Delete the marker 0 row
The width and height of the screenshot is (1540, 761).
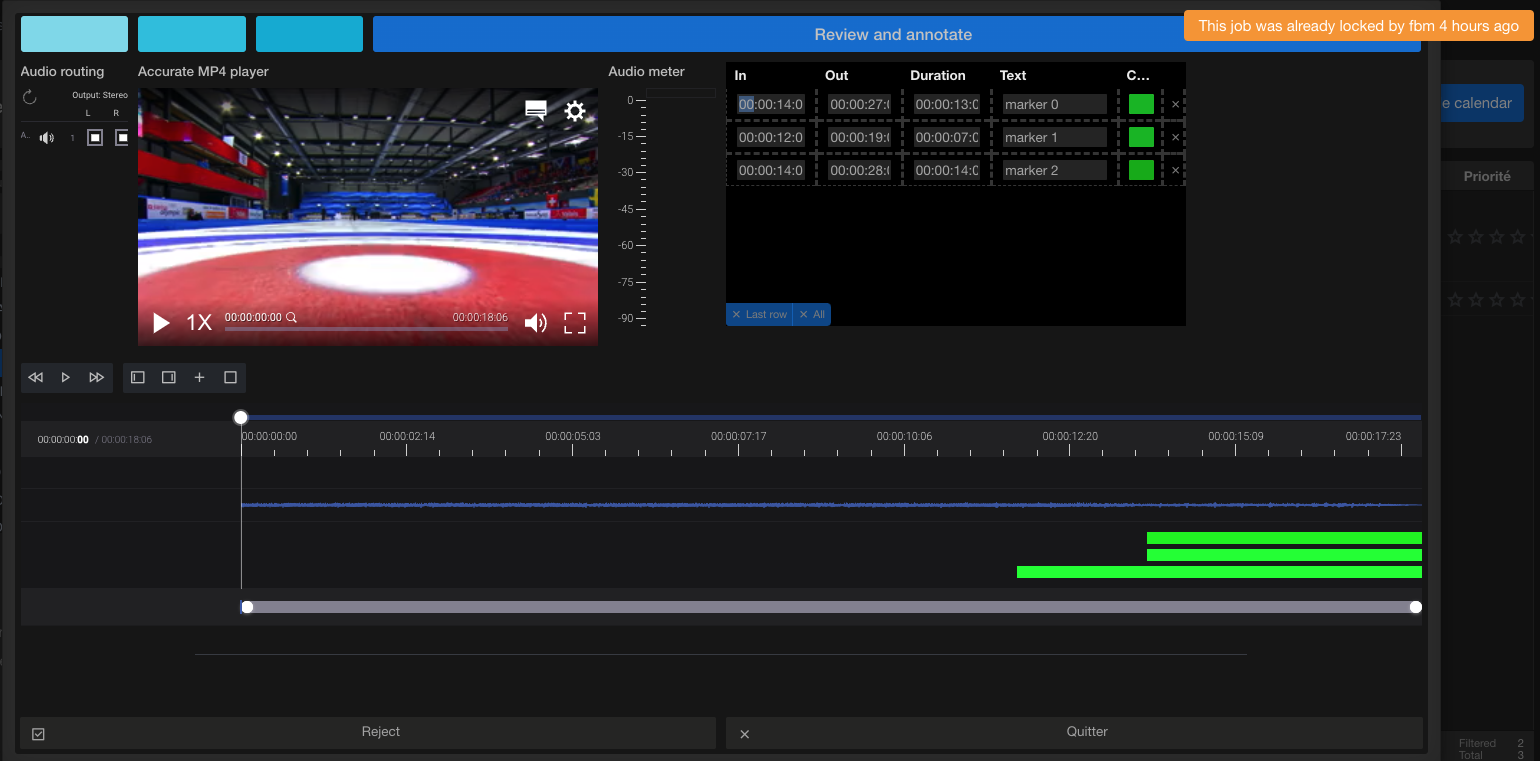click(x=1176, y=104)
